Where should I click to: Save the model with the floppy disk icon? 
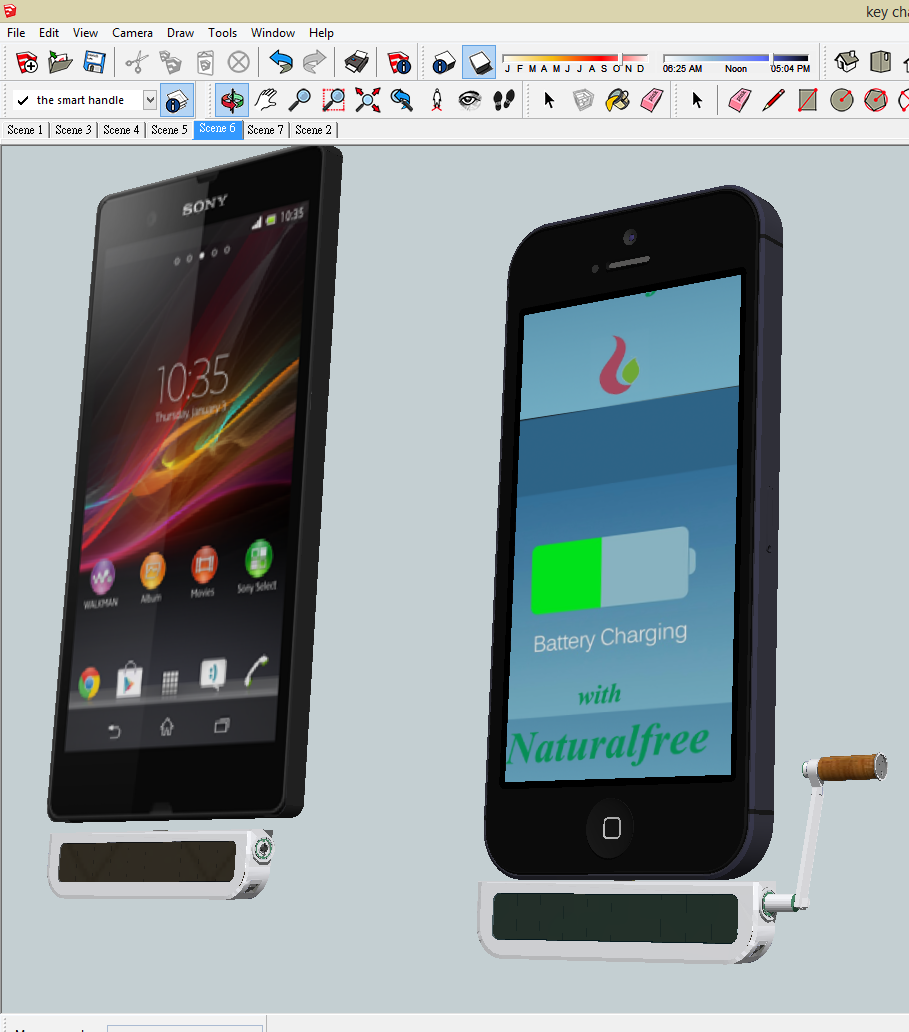pos(95,63)
